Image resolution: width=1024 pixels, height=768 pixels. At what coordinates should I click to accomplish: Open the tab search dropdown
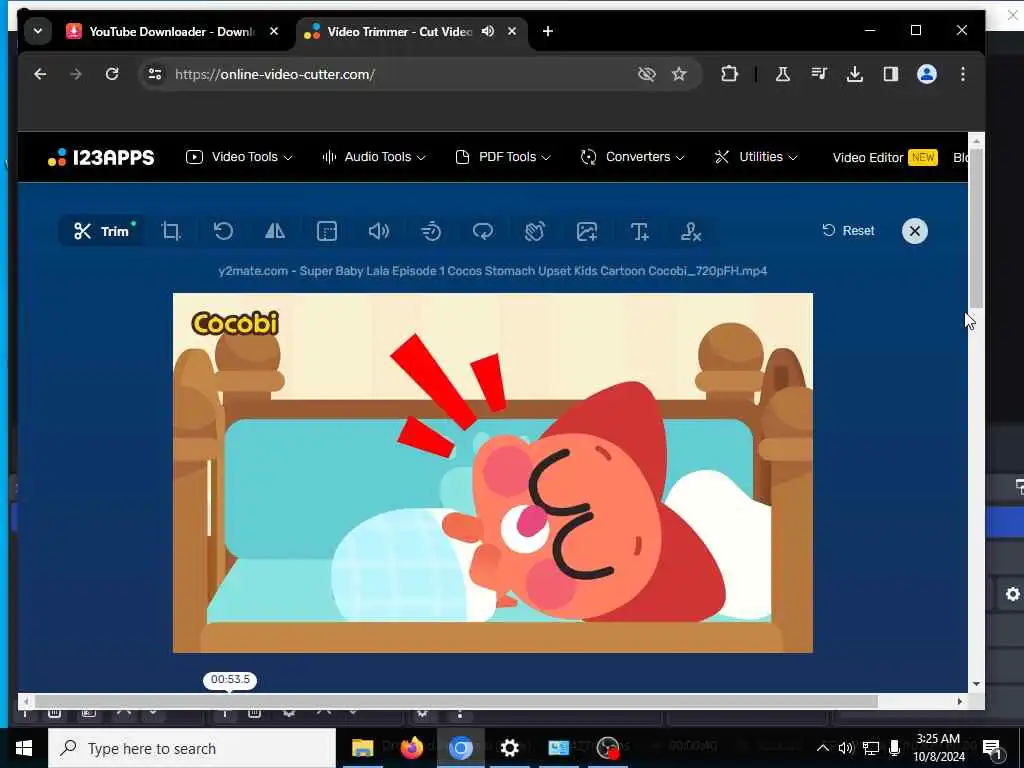pos(38,31)
